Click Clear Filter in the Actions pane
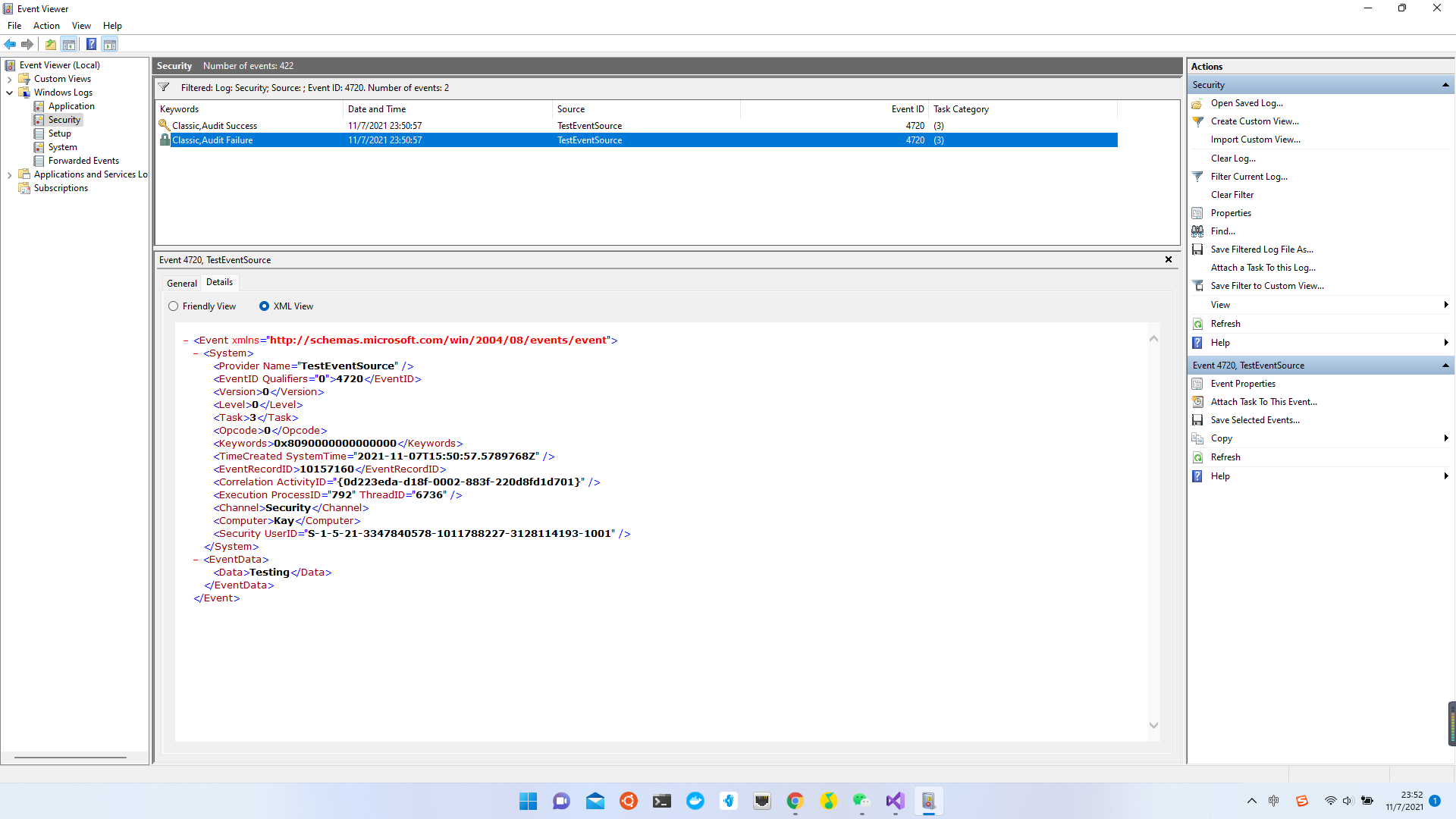The width and height of the screenshot is (1456, 819). (1232, 195)
